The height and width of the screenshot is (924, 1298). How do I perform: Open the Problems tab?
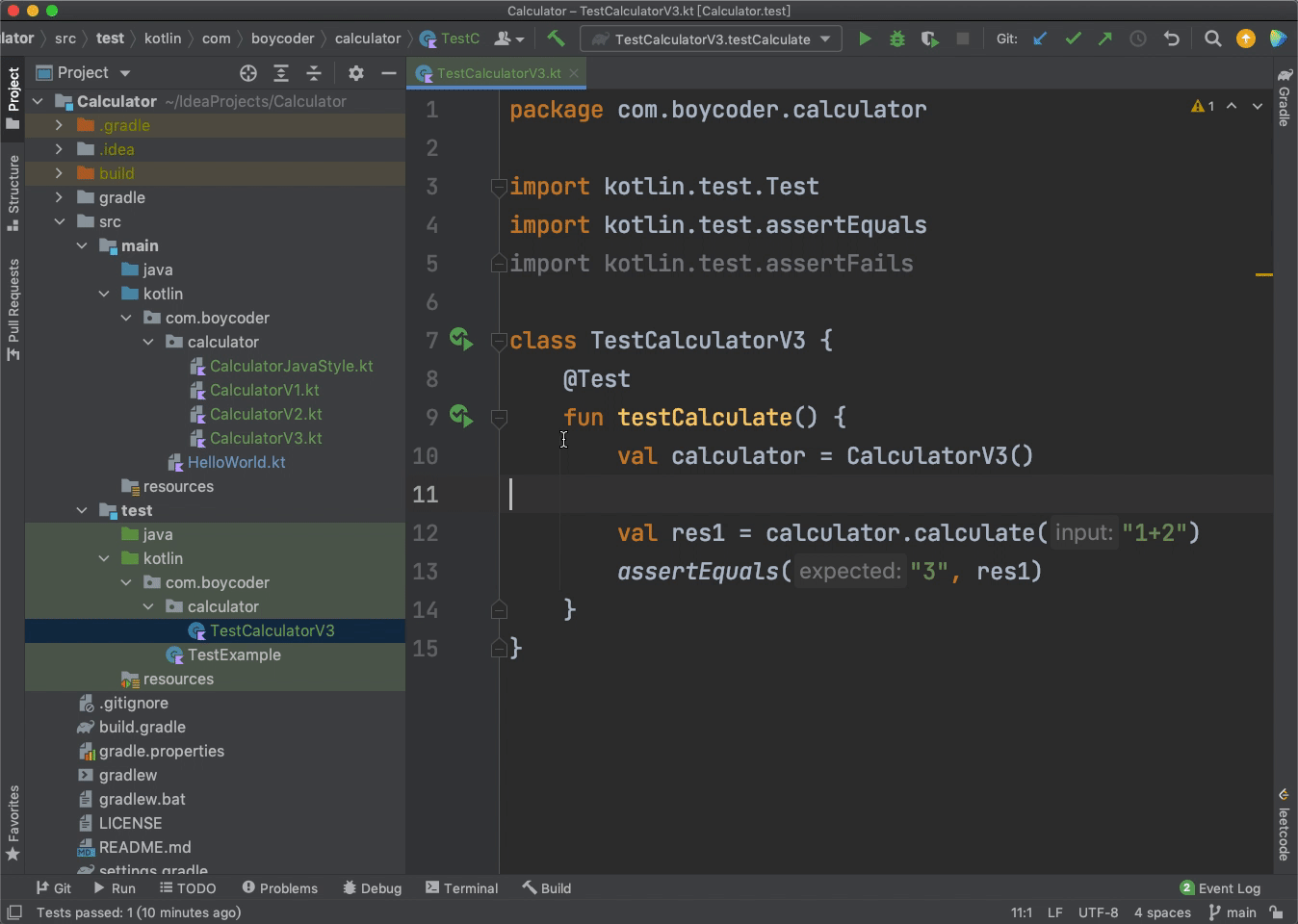tap(279, 888)
